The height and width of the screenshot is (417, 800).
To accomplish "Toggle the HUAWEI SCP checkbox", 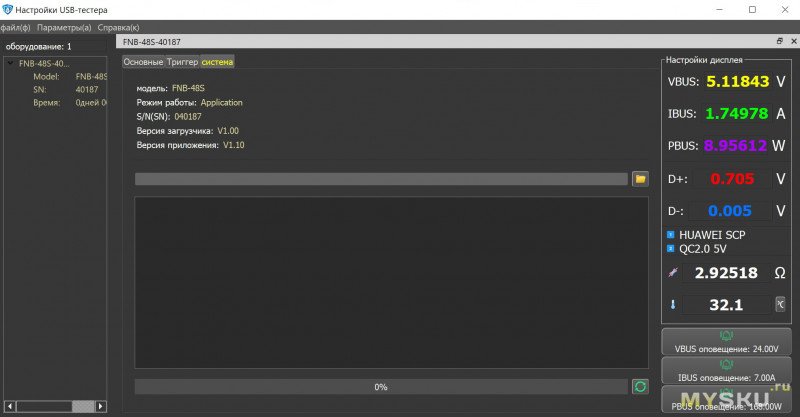I will click(x=670, y=235).
